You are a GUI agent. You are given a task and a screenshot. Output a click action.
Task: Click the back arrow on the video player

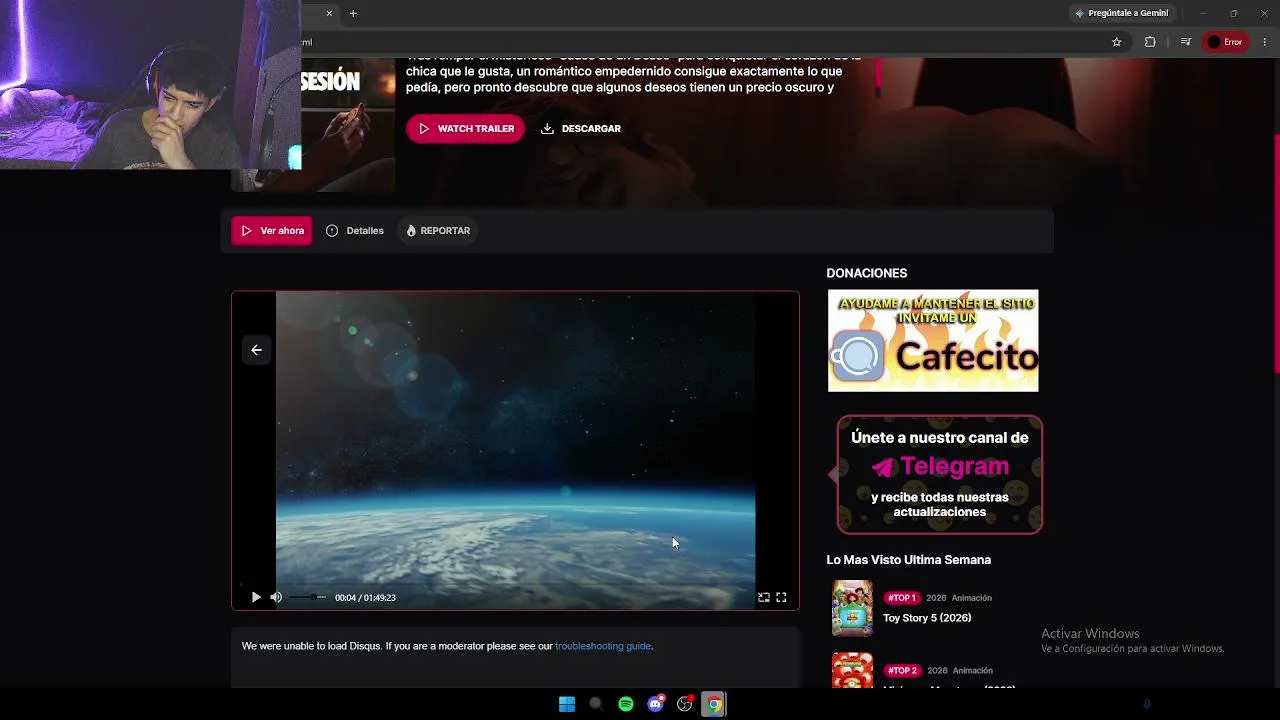(x=256, y=350)
